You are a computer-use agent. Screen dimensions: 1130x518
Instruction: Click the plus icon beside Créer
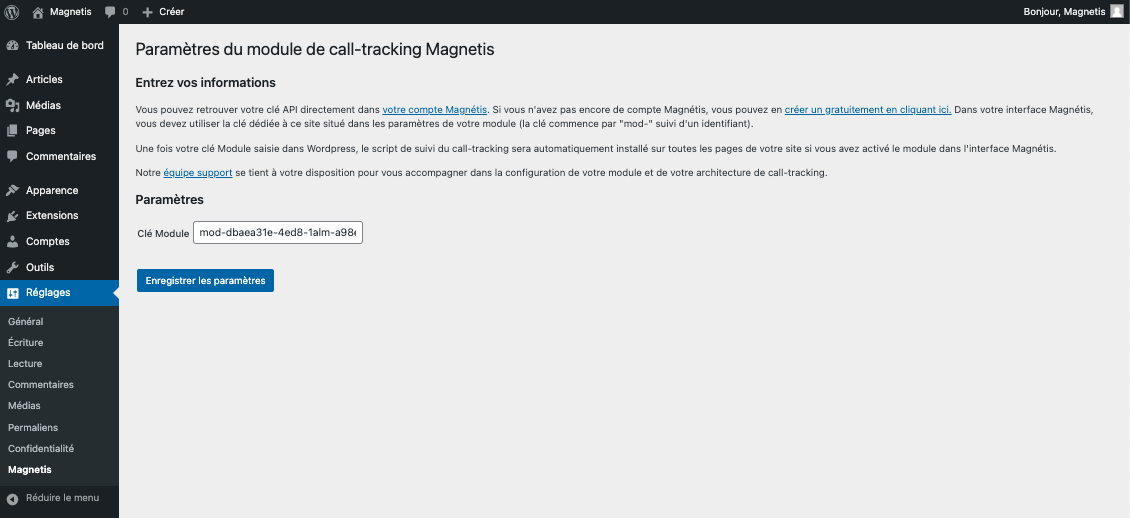(x=148, y=12)
